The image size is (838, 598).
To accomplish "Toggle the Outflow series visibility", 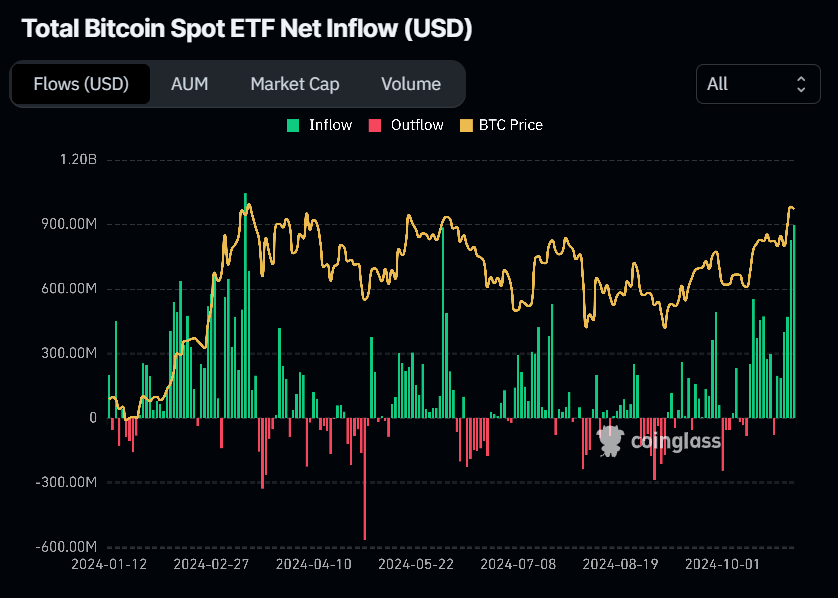I will [406, 125].
